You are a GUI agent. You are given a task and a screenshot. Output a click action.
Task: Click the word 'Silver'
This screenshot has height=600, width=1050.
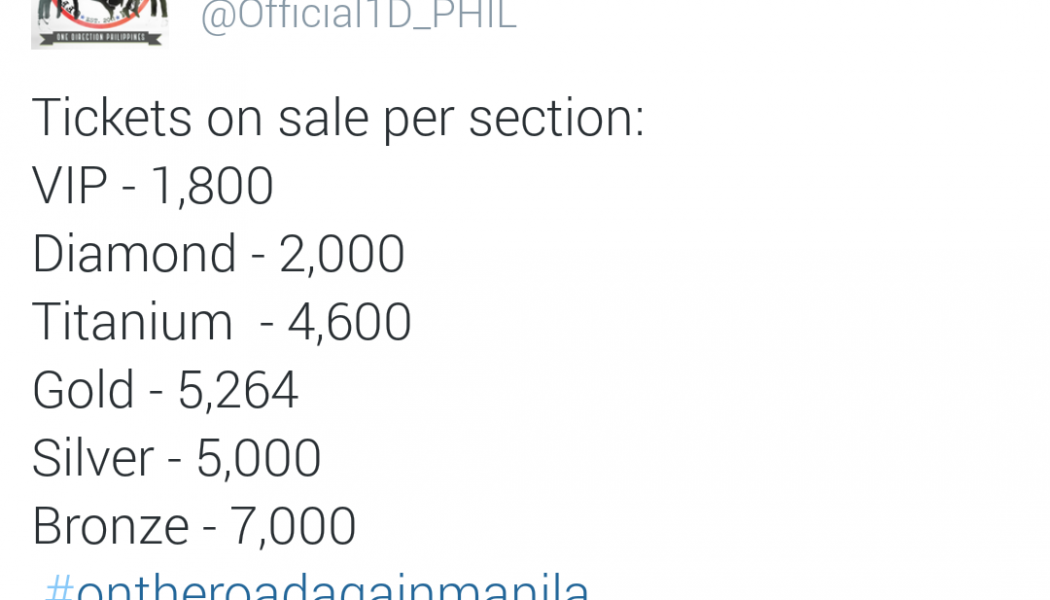(93, 459)
